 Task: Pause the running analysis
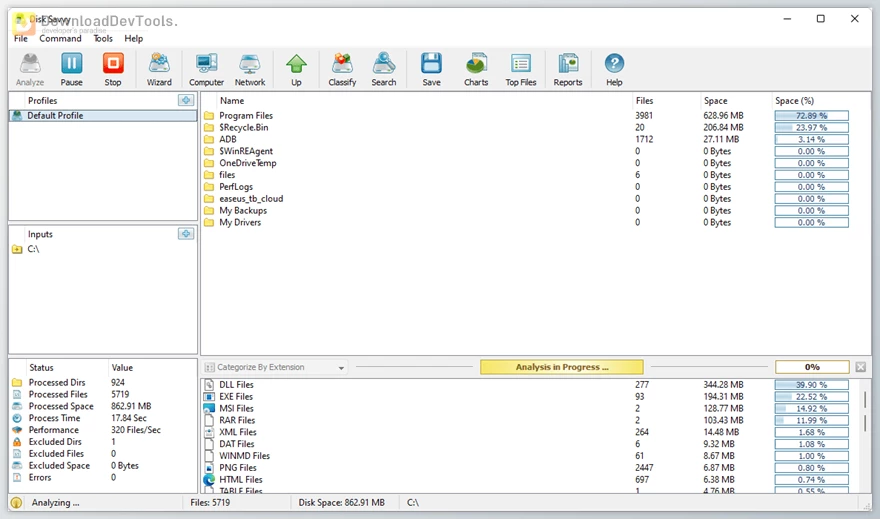tap(71, 70)
